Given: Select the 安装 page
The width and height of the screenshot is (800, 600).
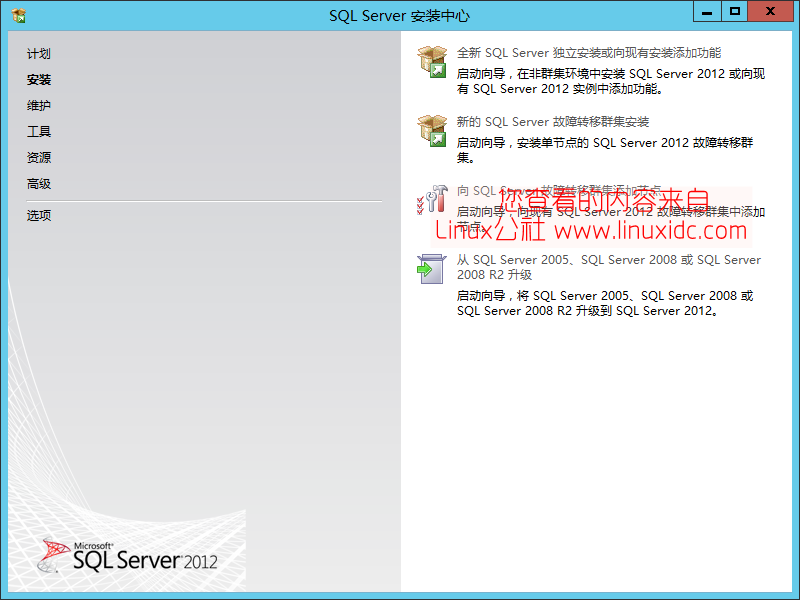Looking at the screenshot, I should [39, 80].
